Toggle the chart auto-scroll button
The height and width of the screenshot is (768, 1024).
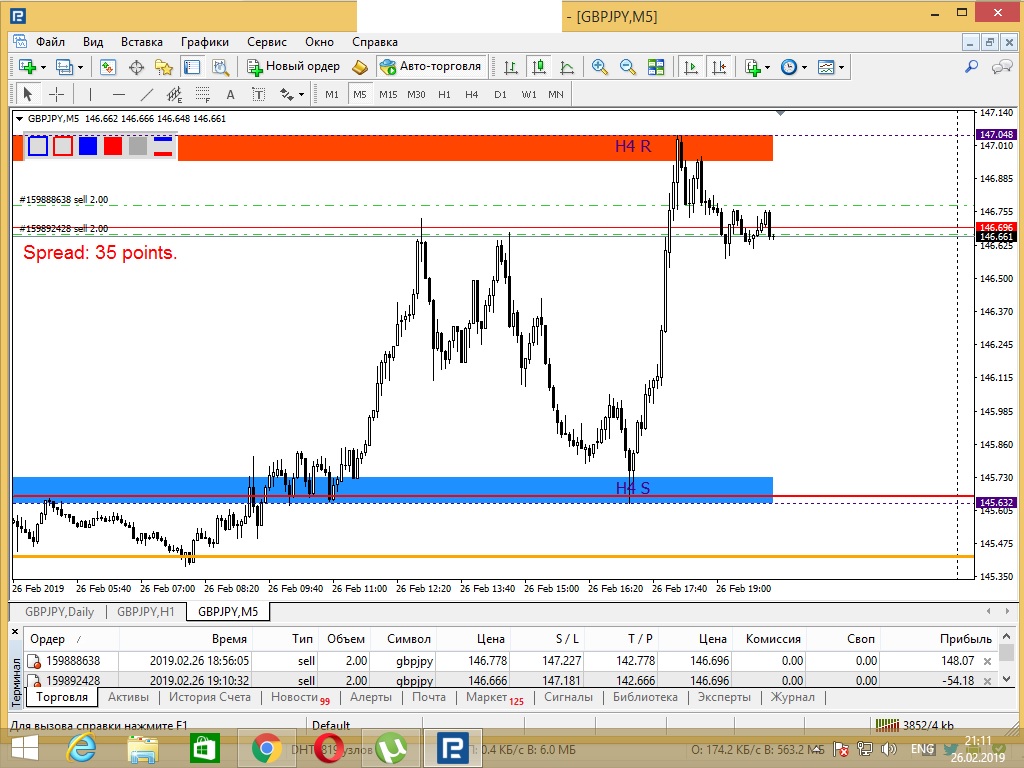690,67
